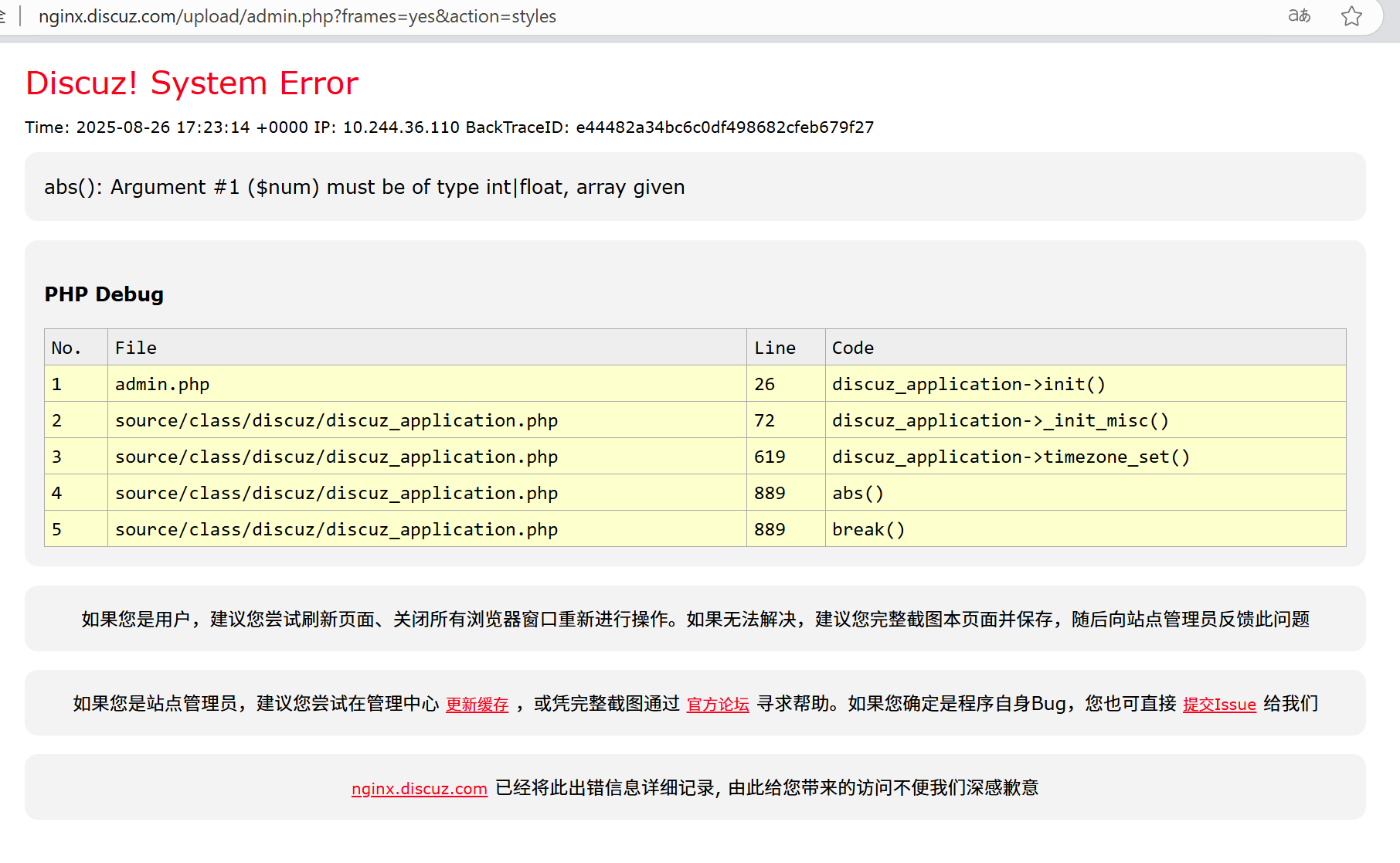The image size is (1400, 863).
Task: Select the 'Discuz! System Error' heading
Action: coord(192,83)
